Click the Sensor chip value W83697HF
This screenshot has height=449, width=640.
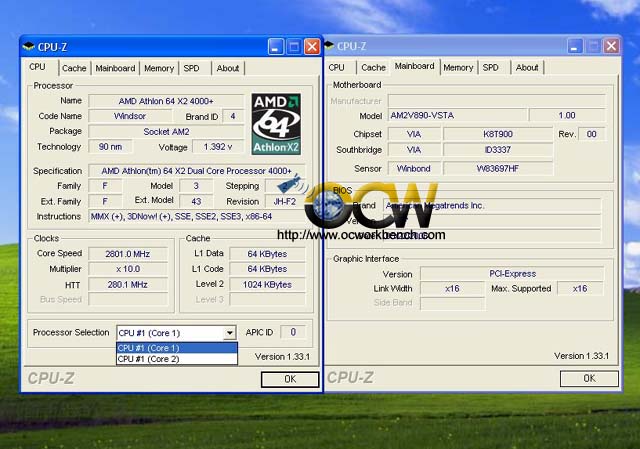pyautogui.click(x=498, y=168)
